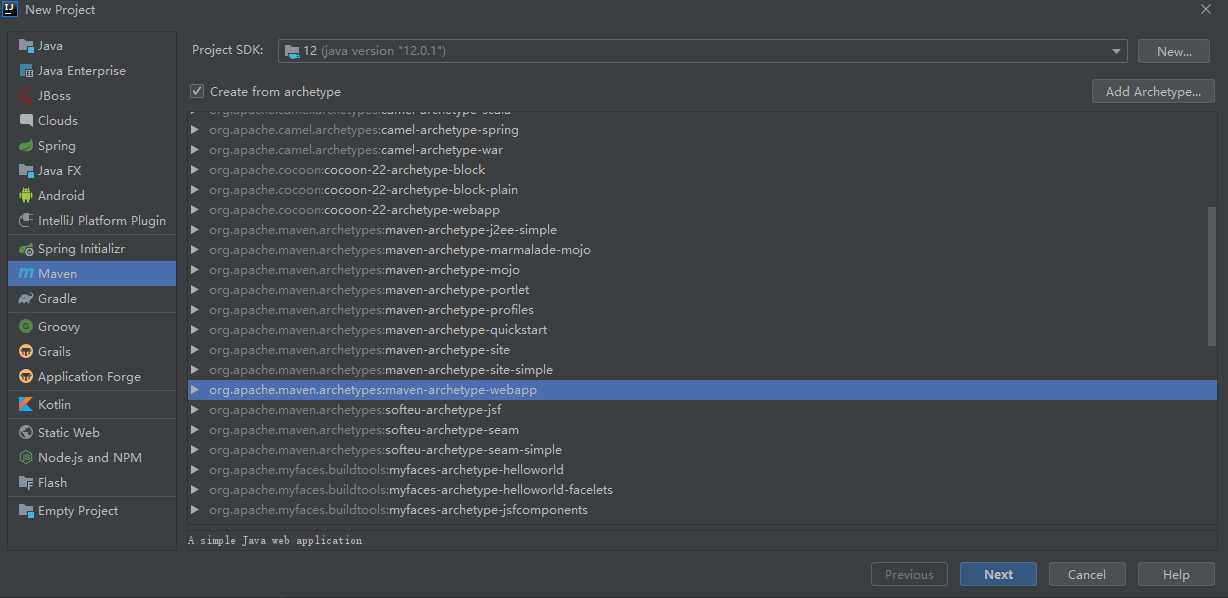
Task: Select Android project type
Action: 92,196
